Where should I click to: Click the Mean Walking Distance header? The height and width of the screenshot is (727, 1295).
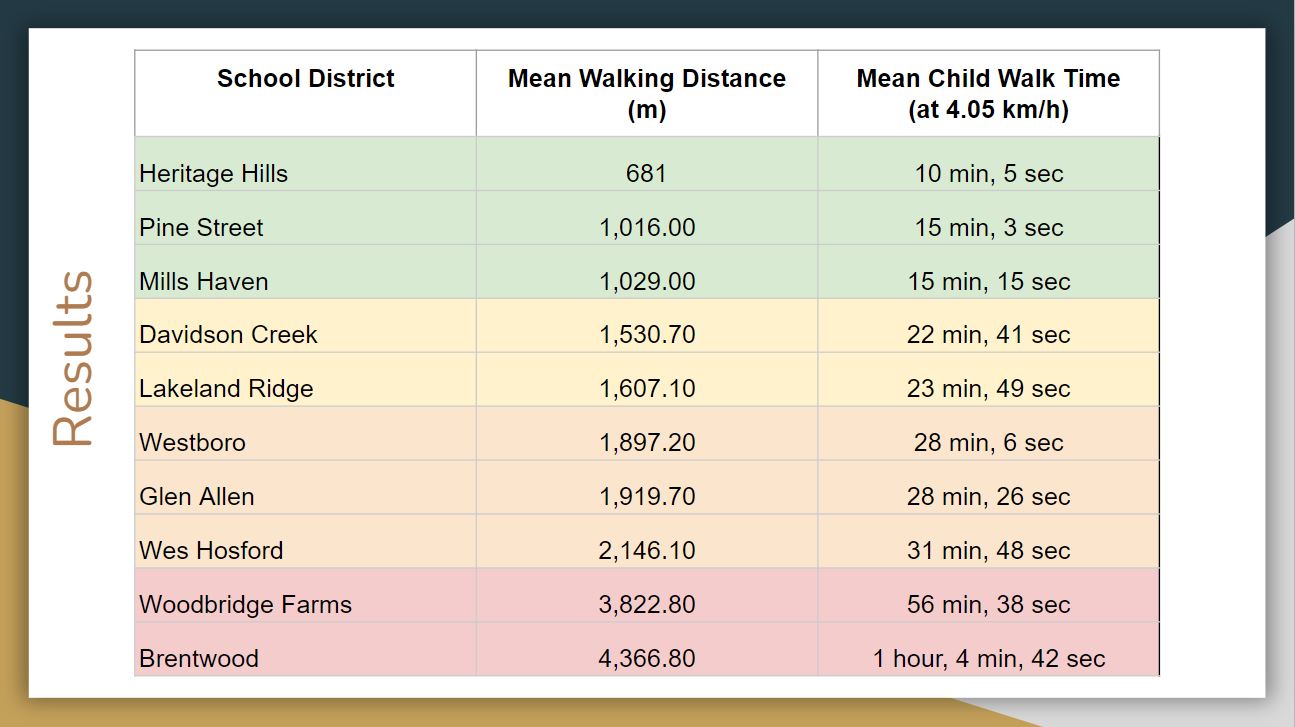[646, 93]
